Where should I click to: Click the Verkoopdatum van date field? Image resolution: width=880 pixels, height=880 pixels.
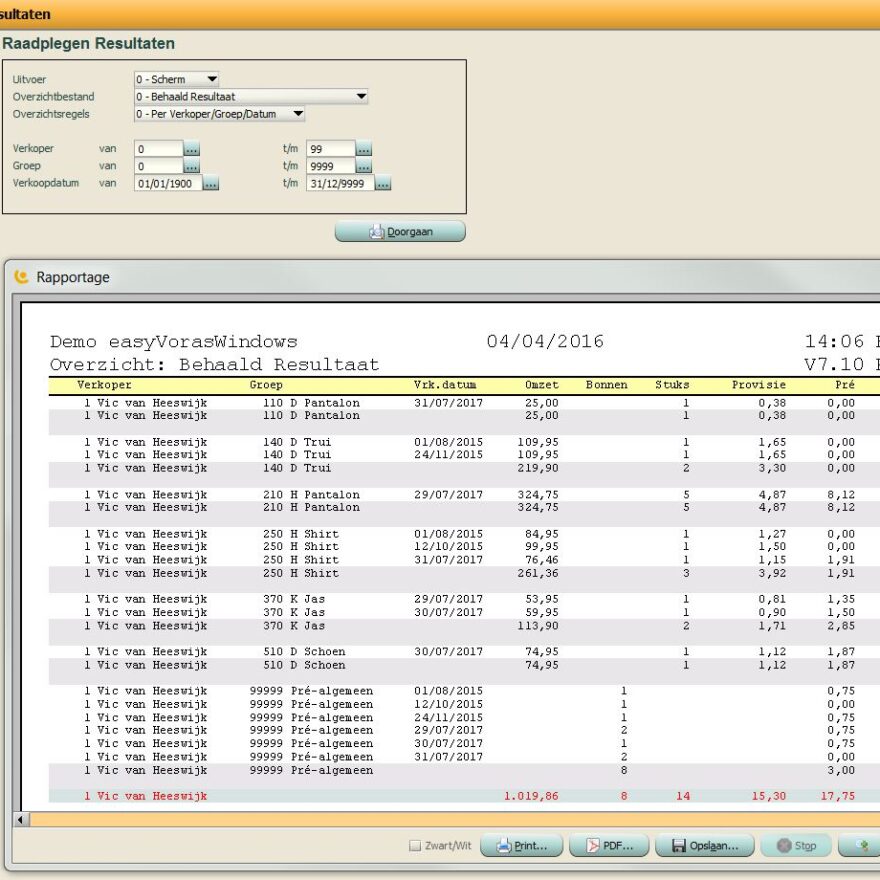pos(168,184)
